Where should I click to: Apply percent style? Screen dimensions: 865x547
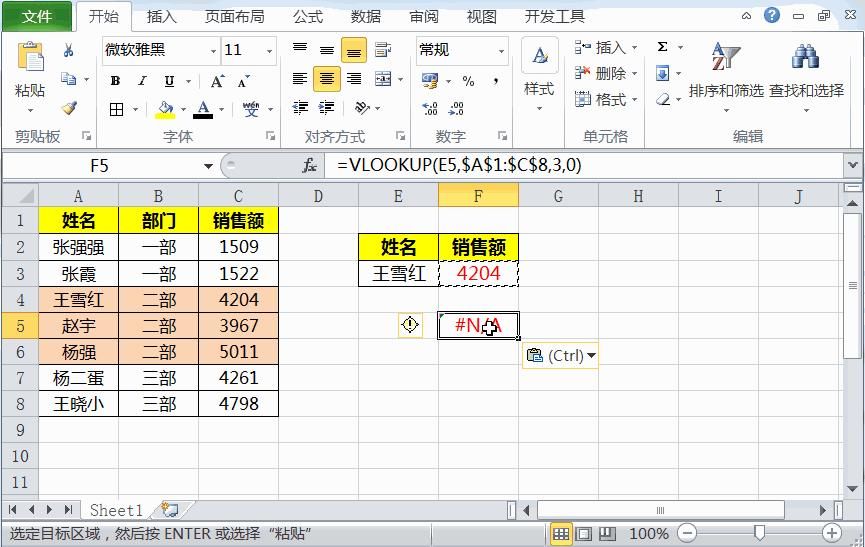point(468,81)
